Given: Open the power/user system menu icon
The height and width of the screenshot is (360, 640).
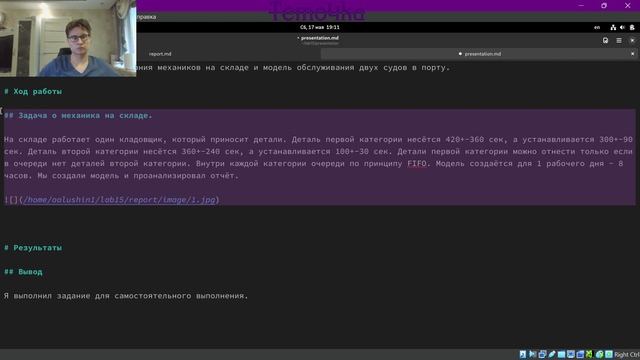Looking at the screenshot, I should 632,27.
